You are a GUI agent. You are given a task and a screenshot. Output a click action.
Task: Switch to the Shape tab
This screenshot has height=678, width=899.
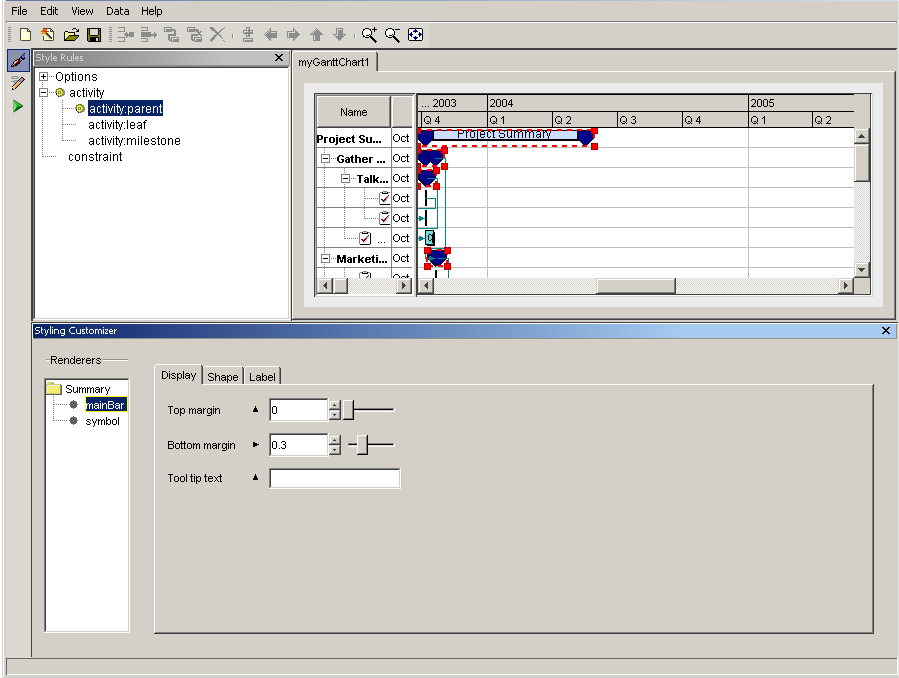click(x=222, y=376)
